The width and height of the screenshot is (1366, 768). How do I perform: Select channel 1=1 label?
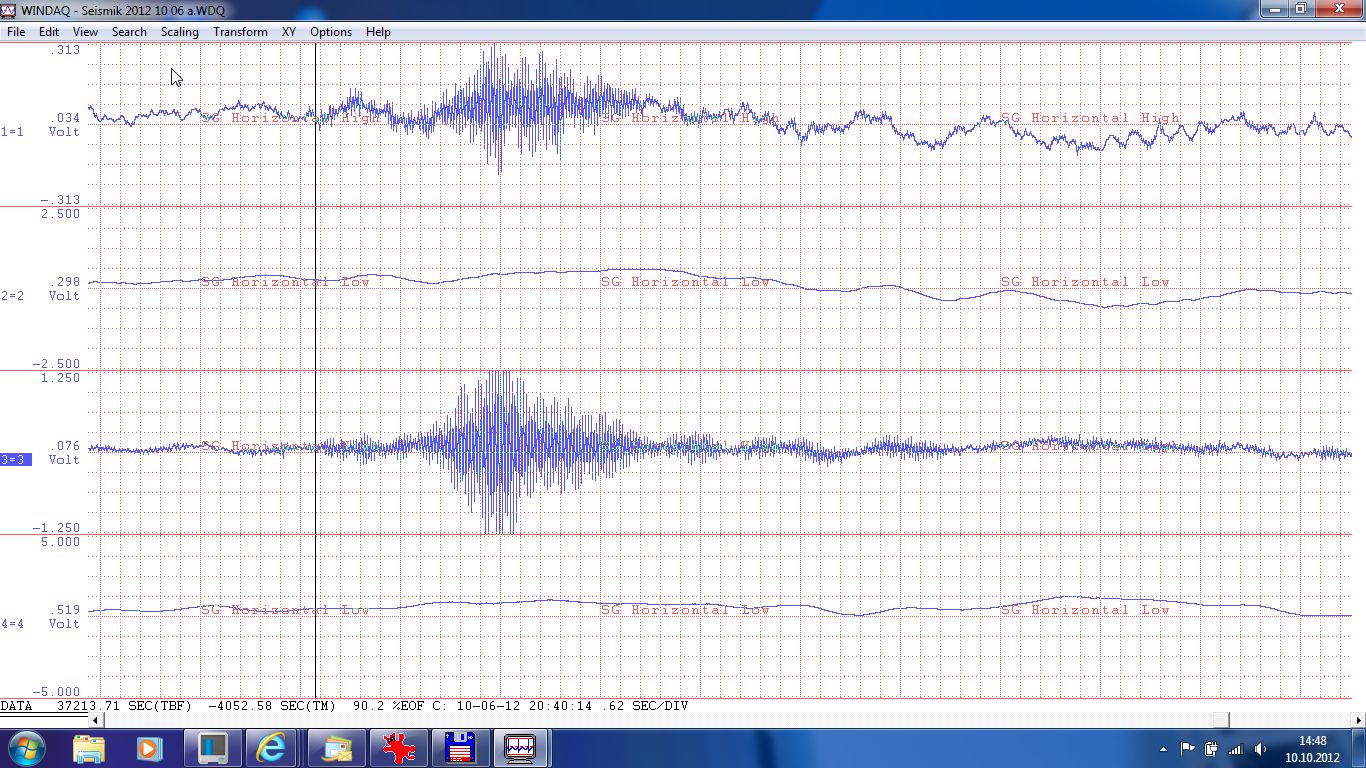tap(13, 132)
